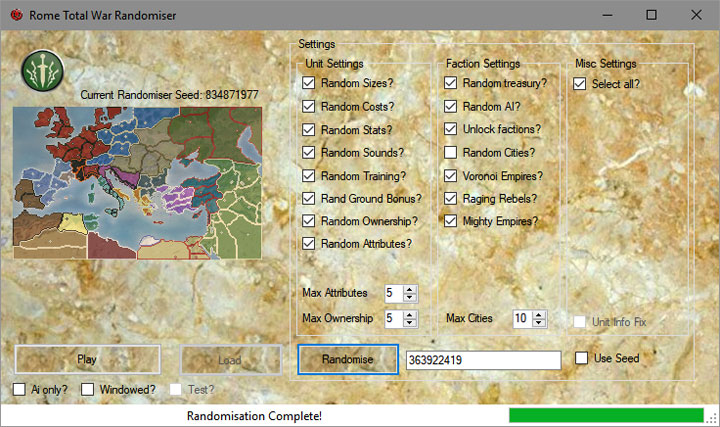Uncheck Random Ownership? checkbox
This screenshot has height=427, width=720.
pyautogui.click(x=309, y=221)
